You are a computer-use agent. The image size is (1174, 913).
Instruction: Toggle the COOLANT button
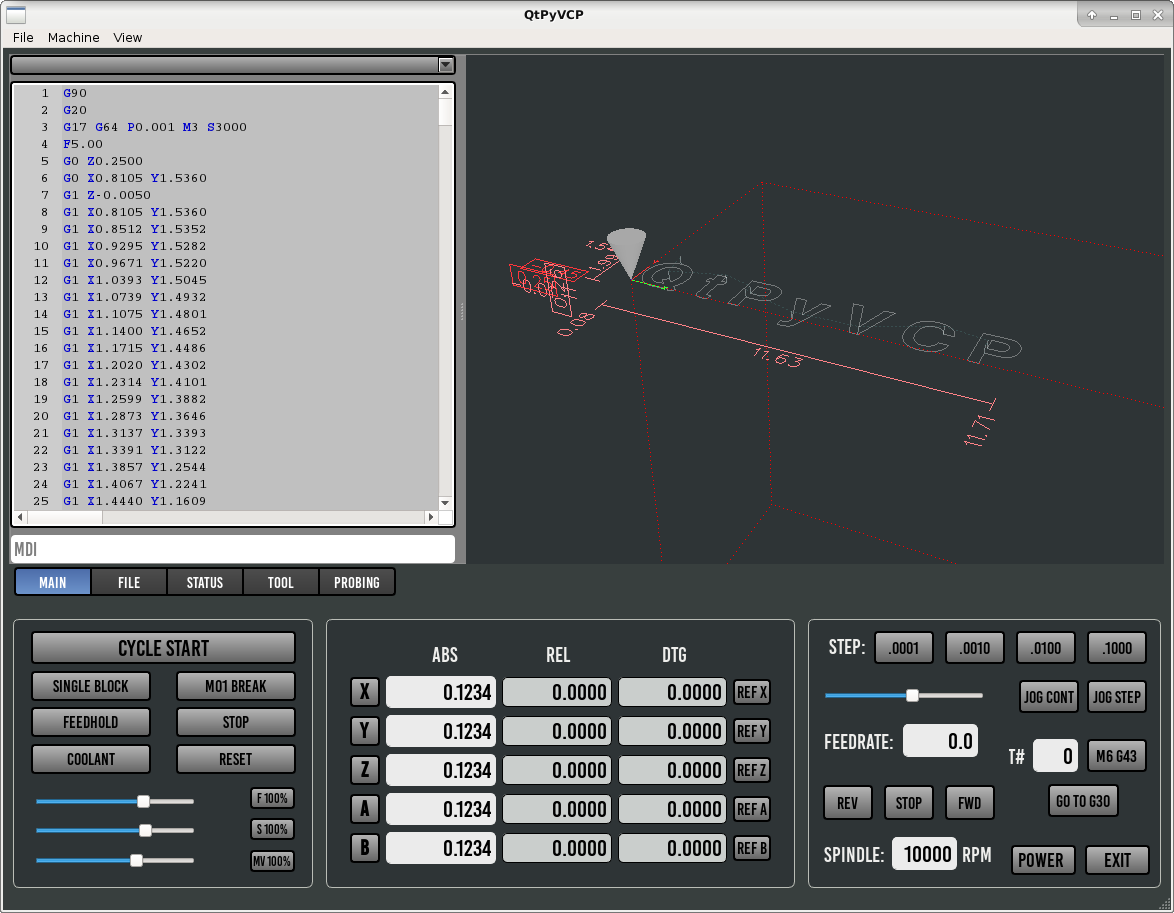[x=91, y=759]
